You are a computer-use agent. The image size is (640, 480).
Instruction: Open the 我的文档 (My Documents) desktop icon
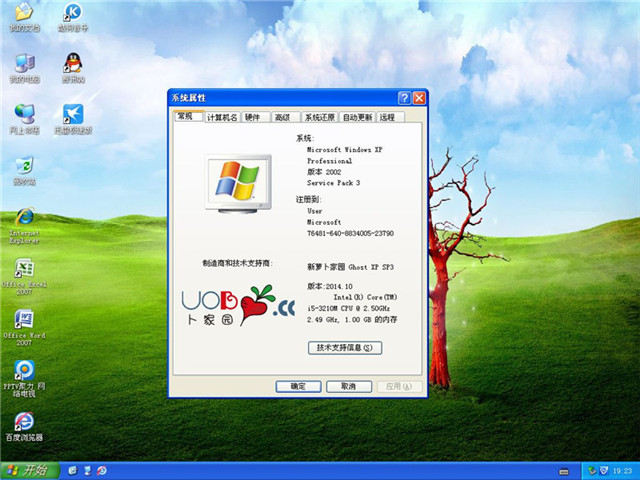(x=24, y=17)
